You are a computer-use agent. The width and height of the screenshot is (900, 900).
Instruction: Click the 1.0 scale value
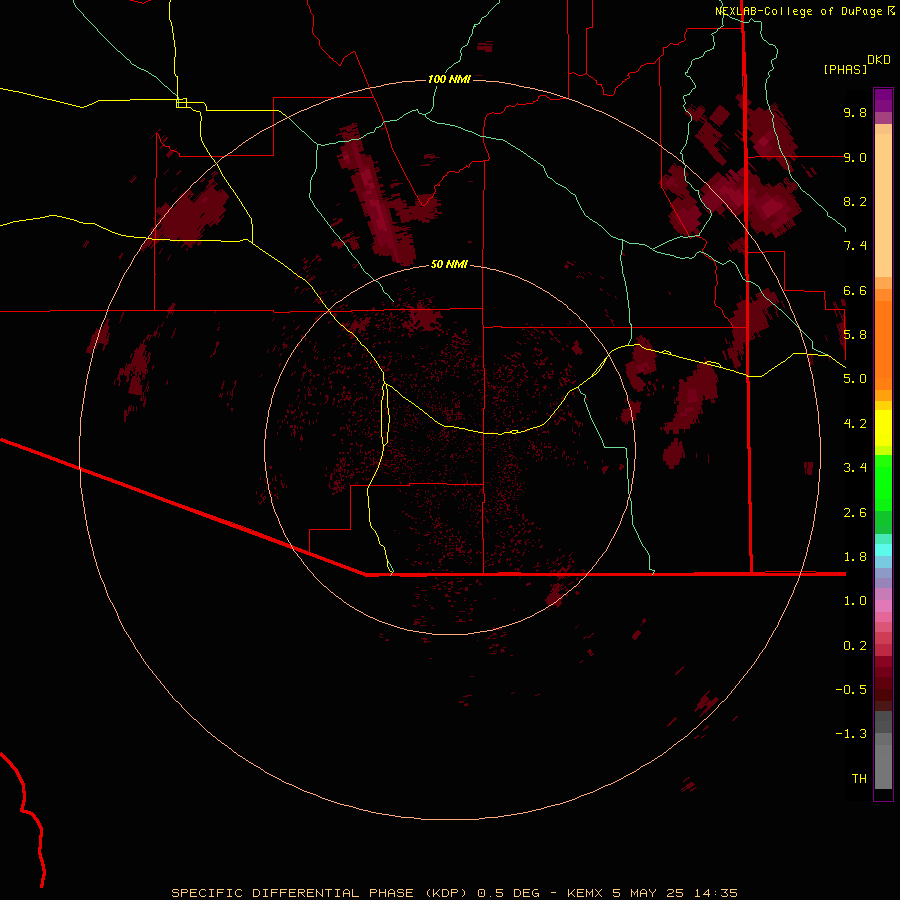point(855,601)
